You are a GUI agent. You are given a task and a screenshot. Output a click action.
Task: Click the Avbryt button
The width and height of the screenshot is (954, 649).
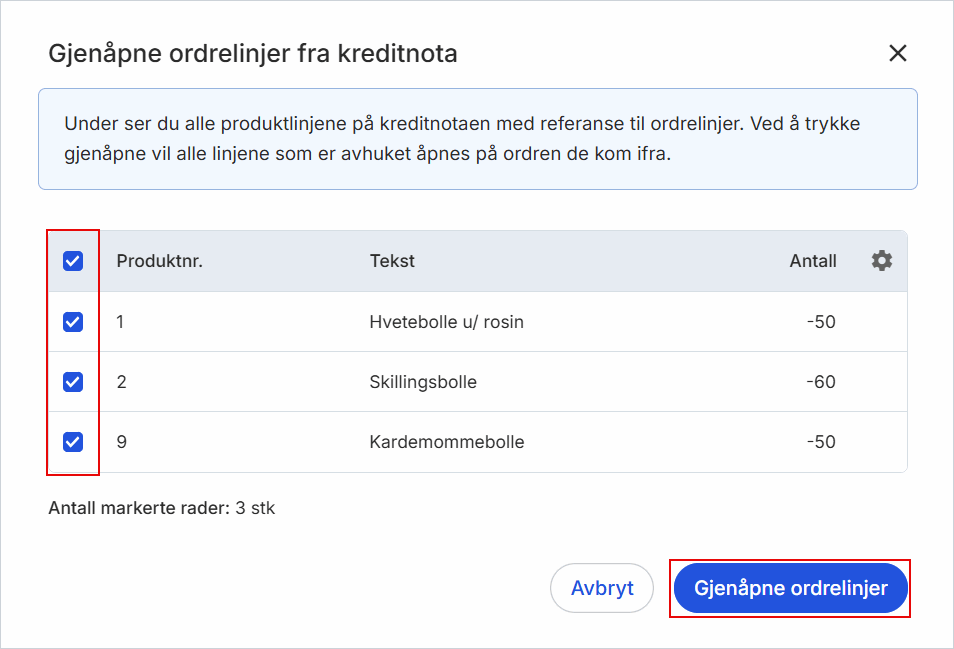602,588
